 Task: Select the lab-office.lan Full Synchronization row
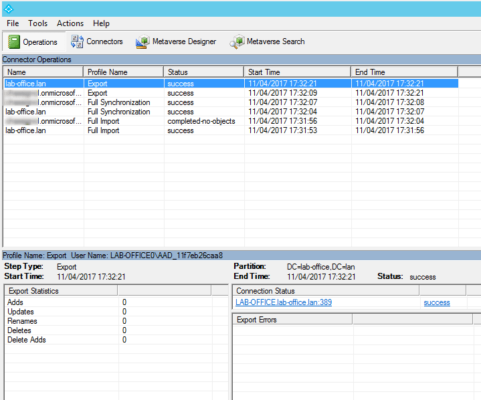(x=231, y=112)
